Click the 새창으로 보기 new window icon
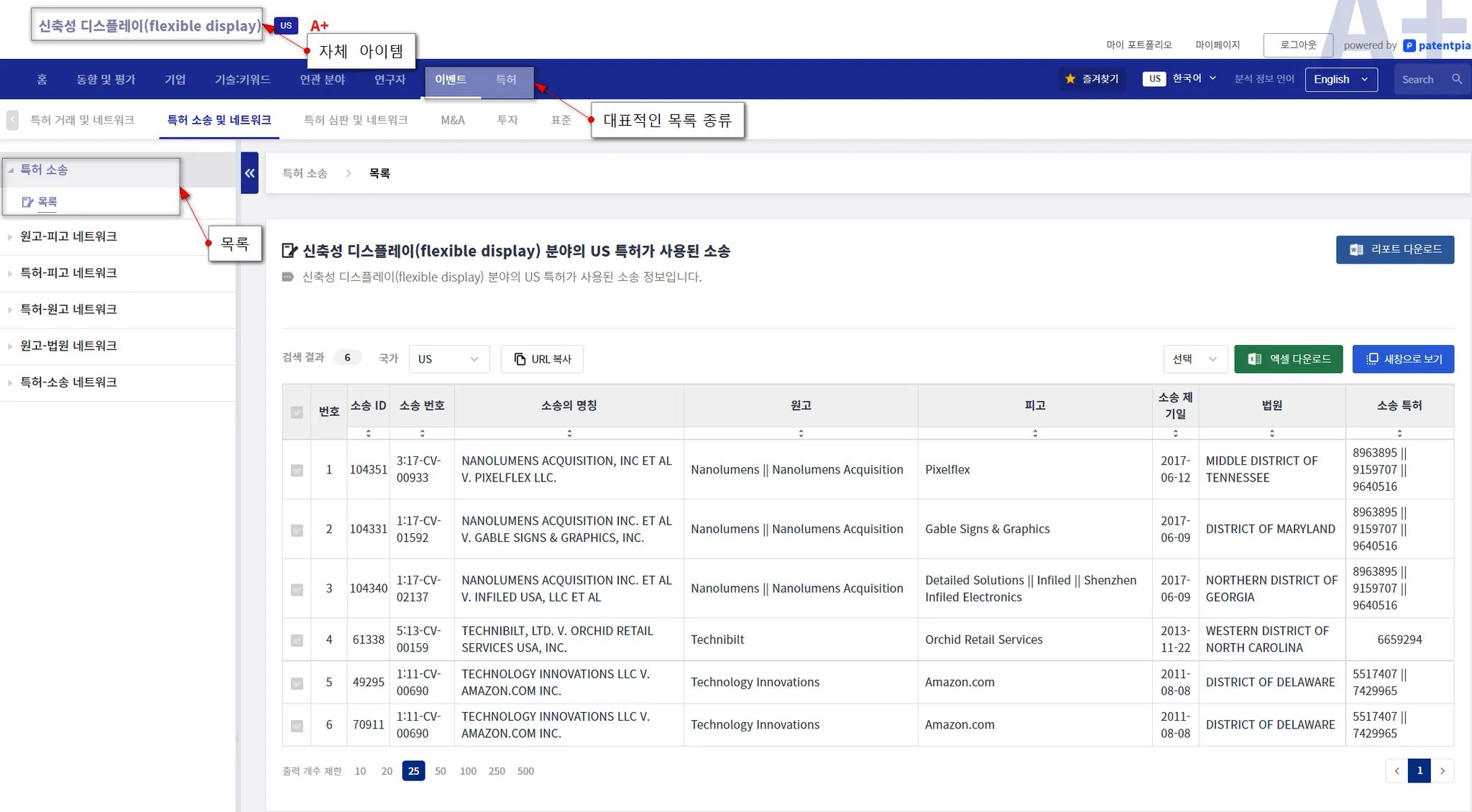The width and height of the screenshot is (1472, 812). click(x=1371, y=359)
